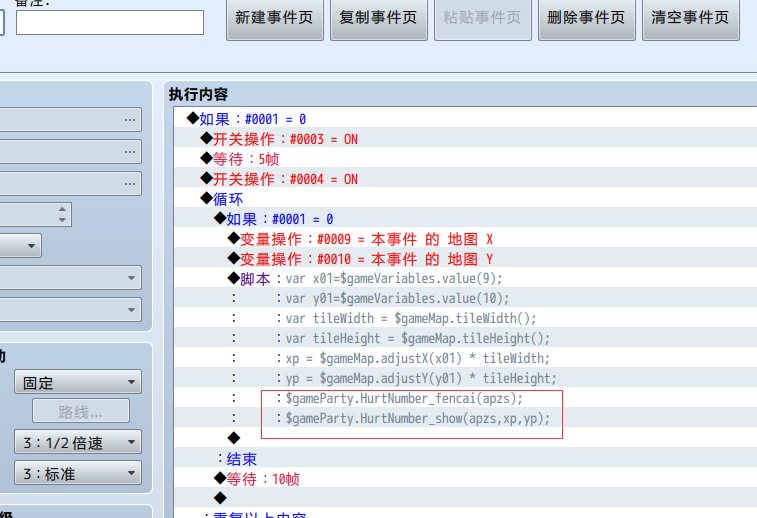Select the yp = $gameMap.adjustY line

pyautogui.click(x=465, y=378)
